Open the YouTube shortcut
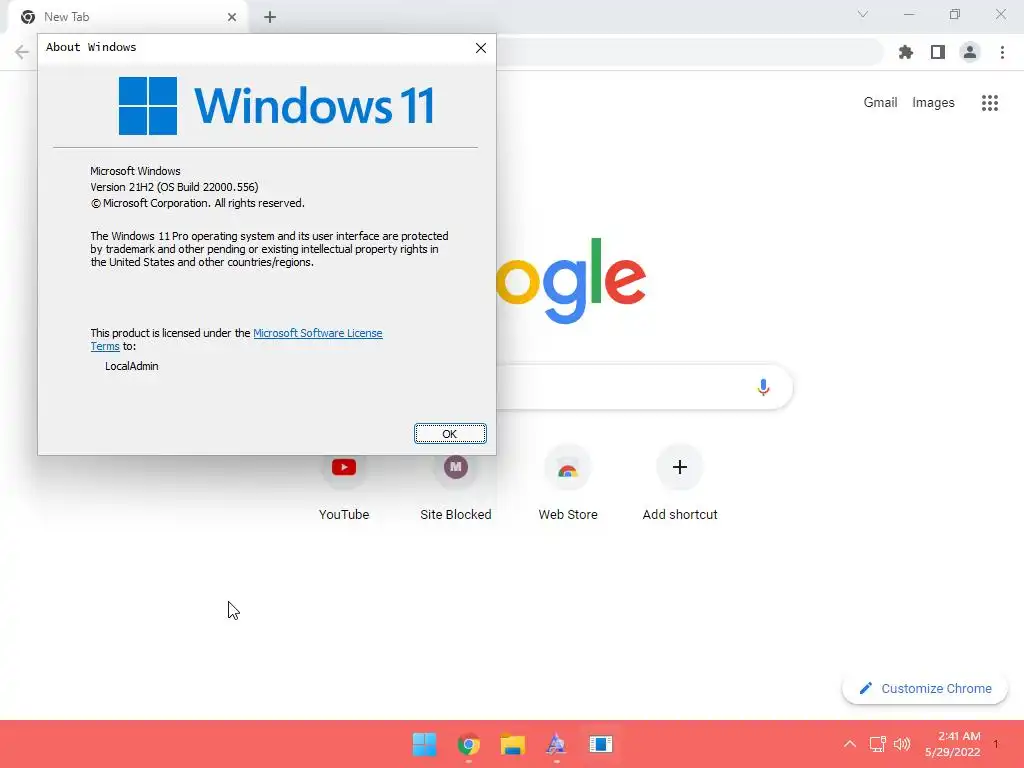This screenshot has width=1024, height=768. point(344,483)
